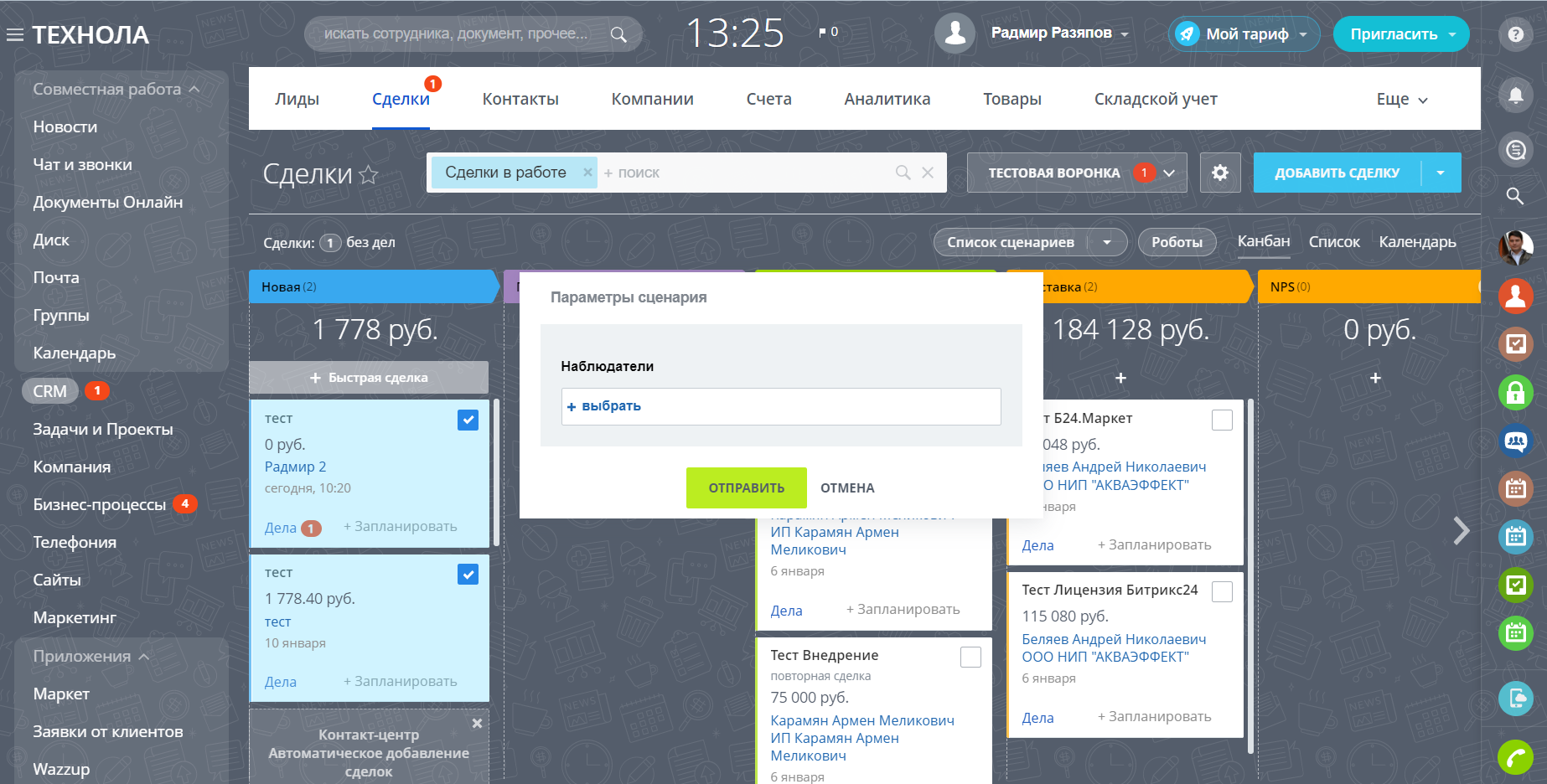Click '+ выбрать' to add observers
Screen dimensions: 1547x784
(x=604, y=406)
